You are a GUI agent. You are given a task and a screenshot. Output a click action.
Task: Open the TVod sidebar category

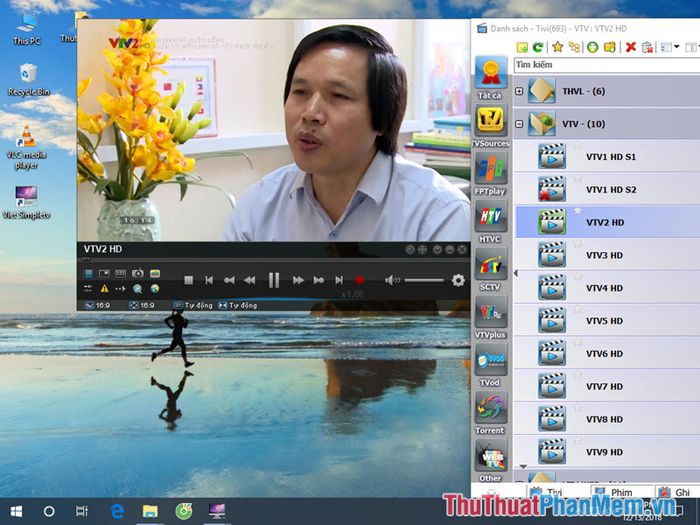click(x=490, y=365)
